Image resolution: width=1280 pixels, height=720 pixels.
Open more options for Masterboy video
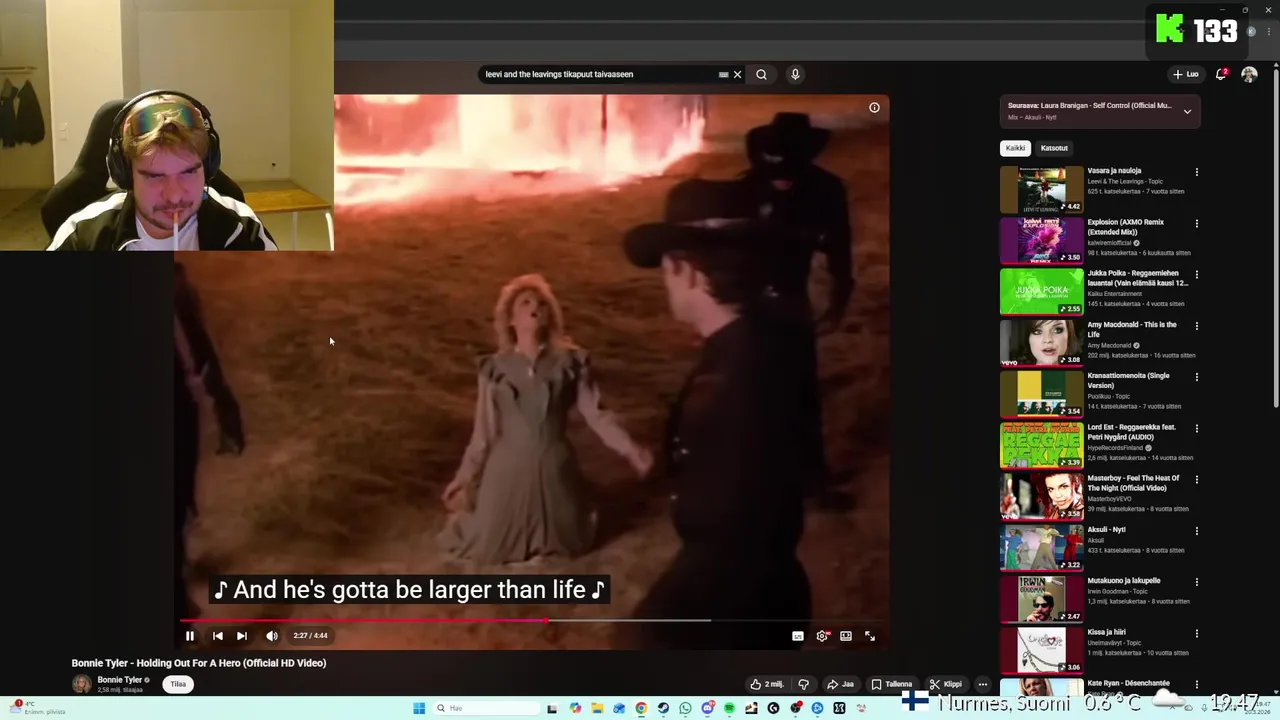point(1196,479)
